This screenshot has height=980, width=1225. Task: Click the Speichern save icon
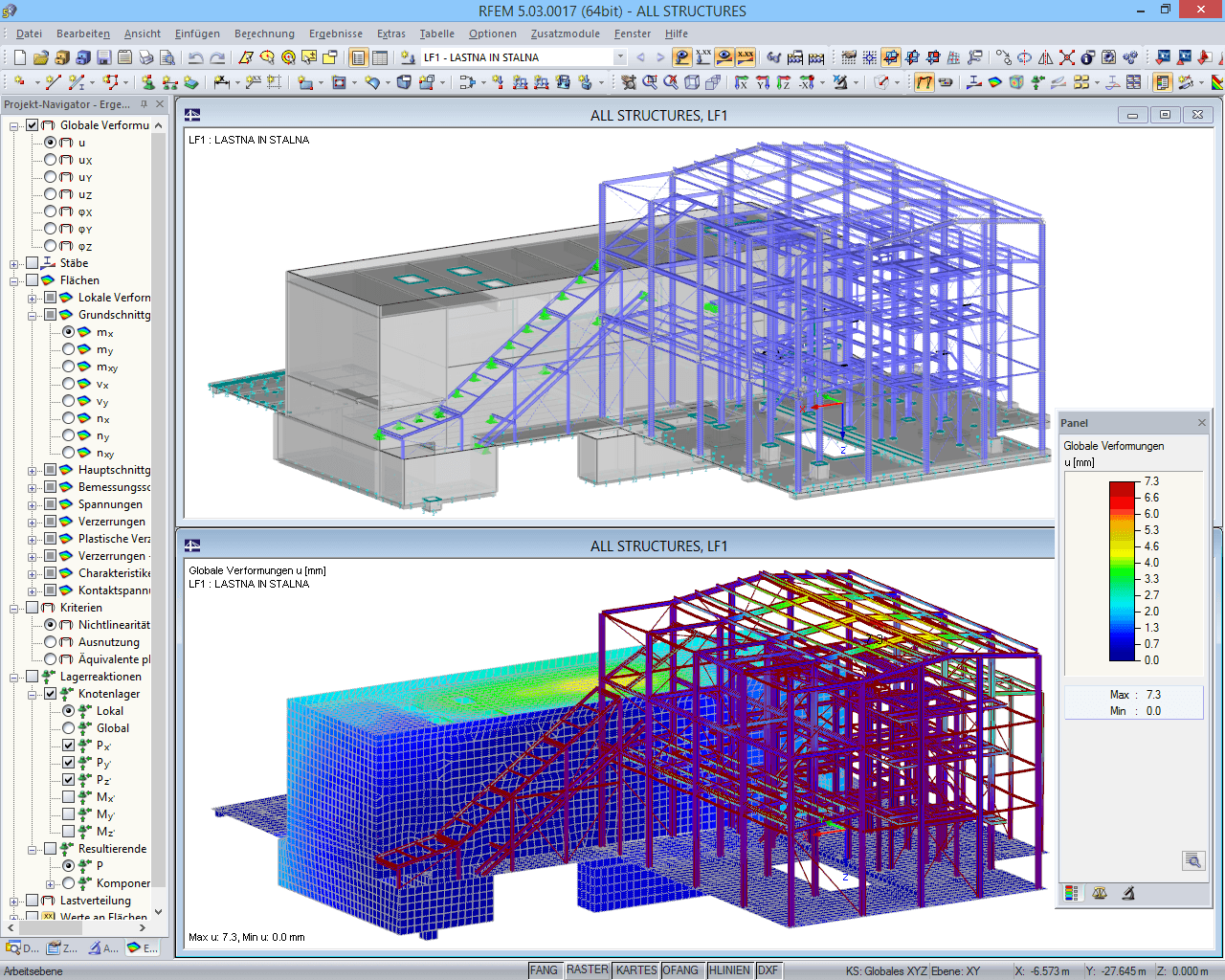pyautogui.click(x=103, y=57)
